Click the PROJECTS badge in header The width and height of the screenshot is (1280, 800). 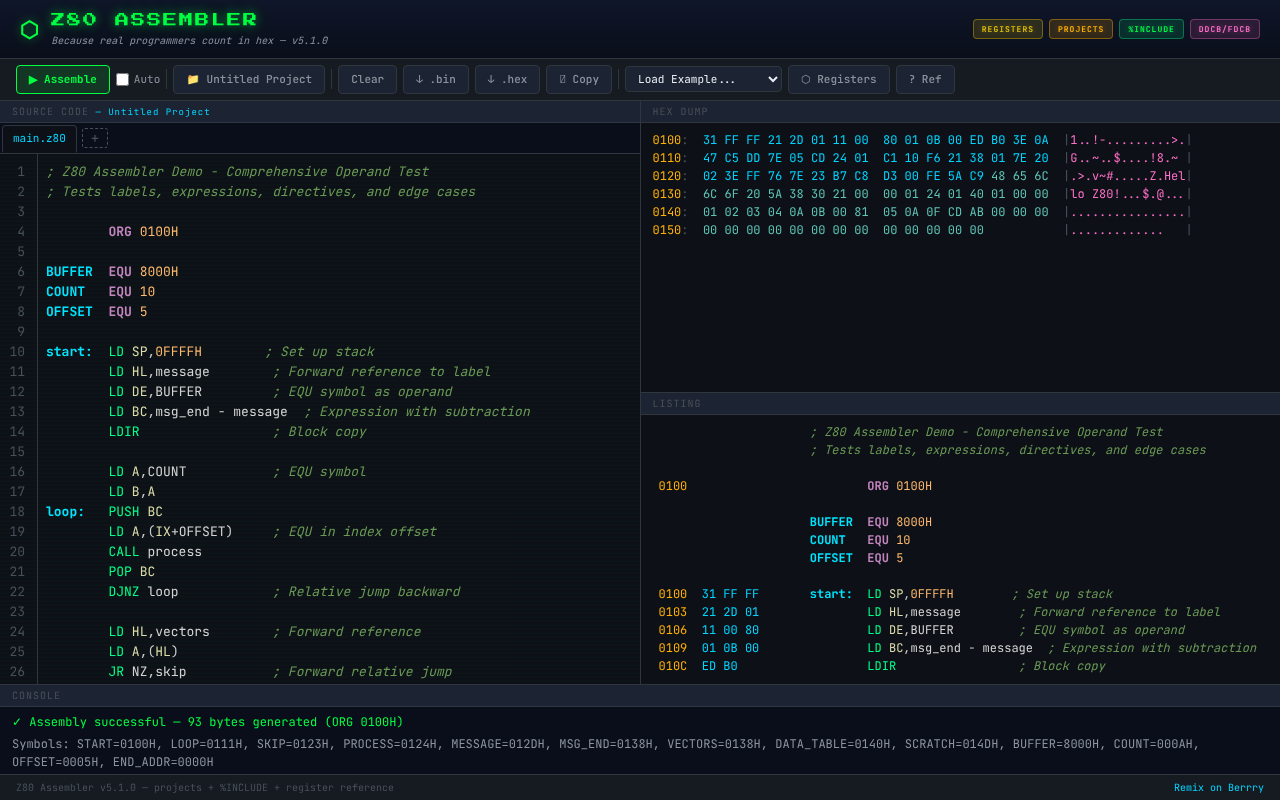click(1081, 29)
